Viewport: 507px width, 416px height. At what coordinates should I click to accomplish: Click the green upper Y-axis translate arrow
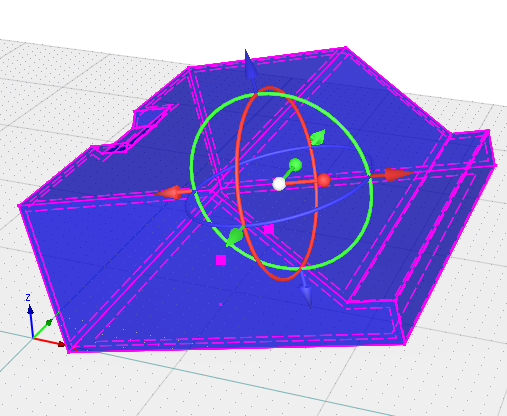317,137
